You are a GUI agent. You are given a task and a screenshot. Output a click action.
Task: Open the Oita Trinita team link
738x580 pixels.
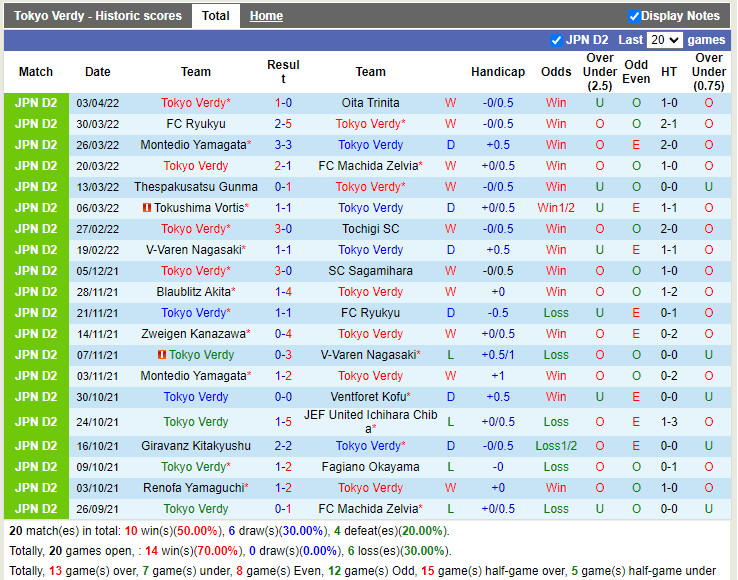tap(370, 103)
